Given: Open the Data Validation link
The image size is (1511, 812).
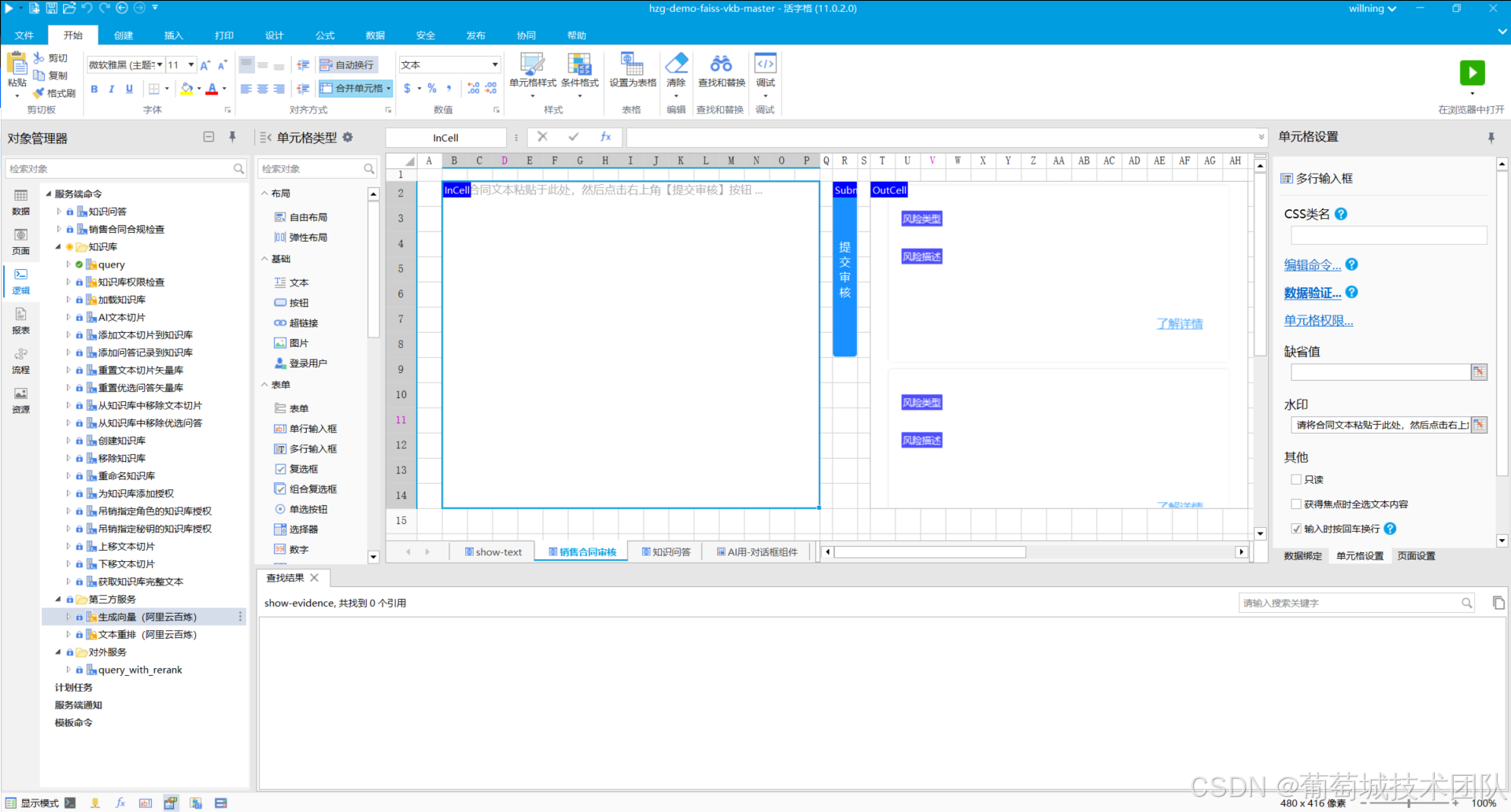Looking at the screenshot, I should pyautogui.click(x=1313, y=293).
